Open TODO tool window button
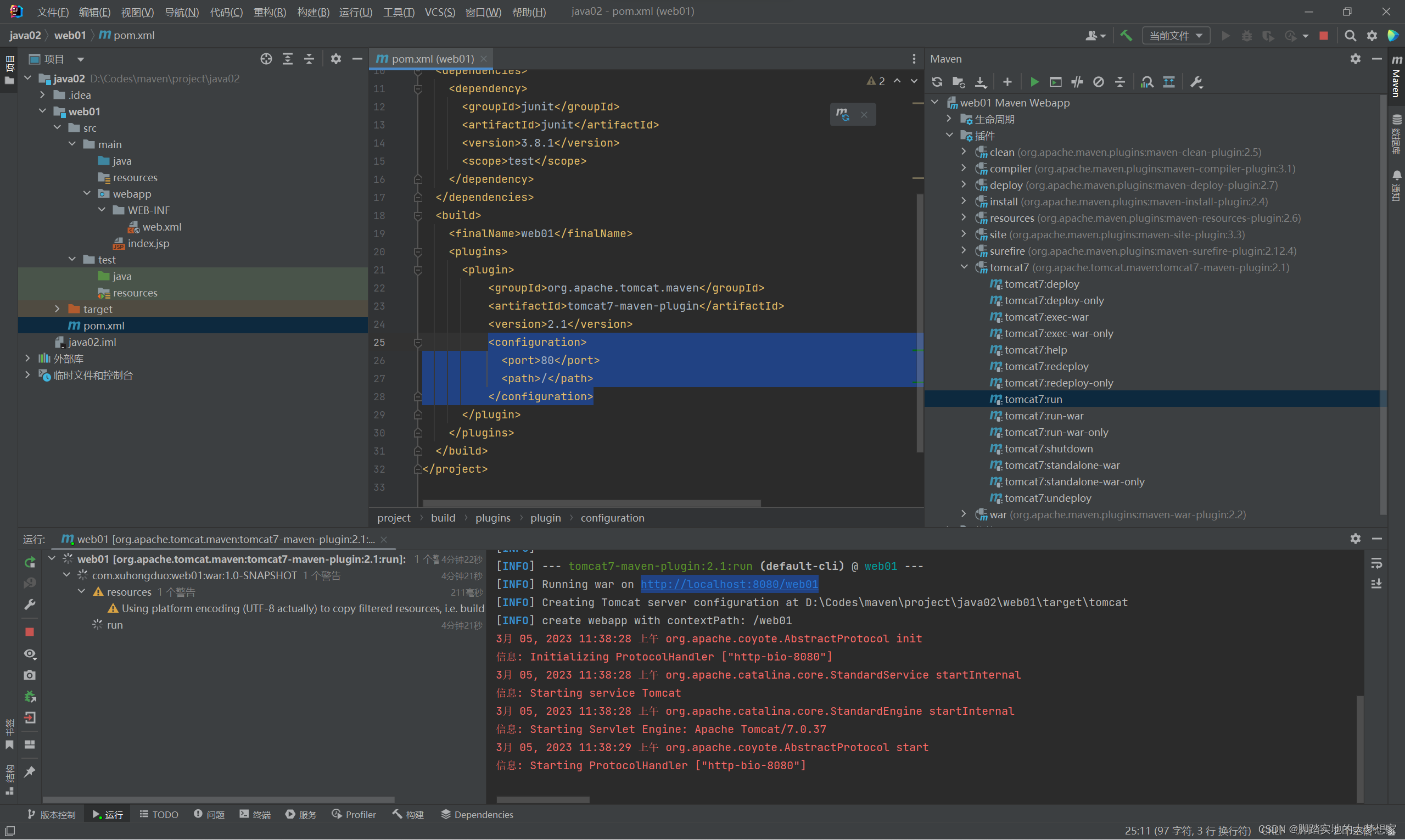The width and height of the screenshot is (1405, 840). click(x=159, y=815)
